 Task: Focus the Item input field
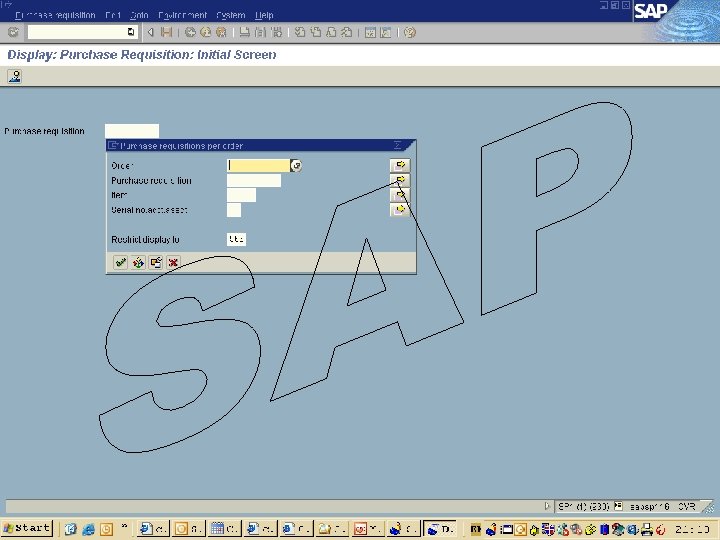(x=242, y=195)
